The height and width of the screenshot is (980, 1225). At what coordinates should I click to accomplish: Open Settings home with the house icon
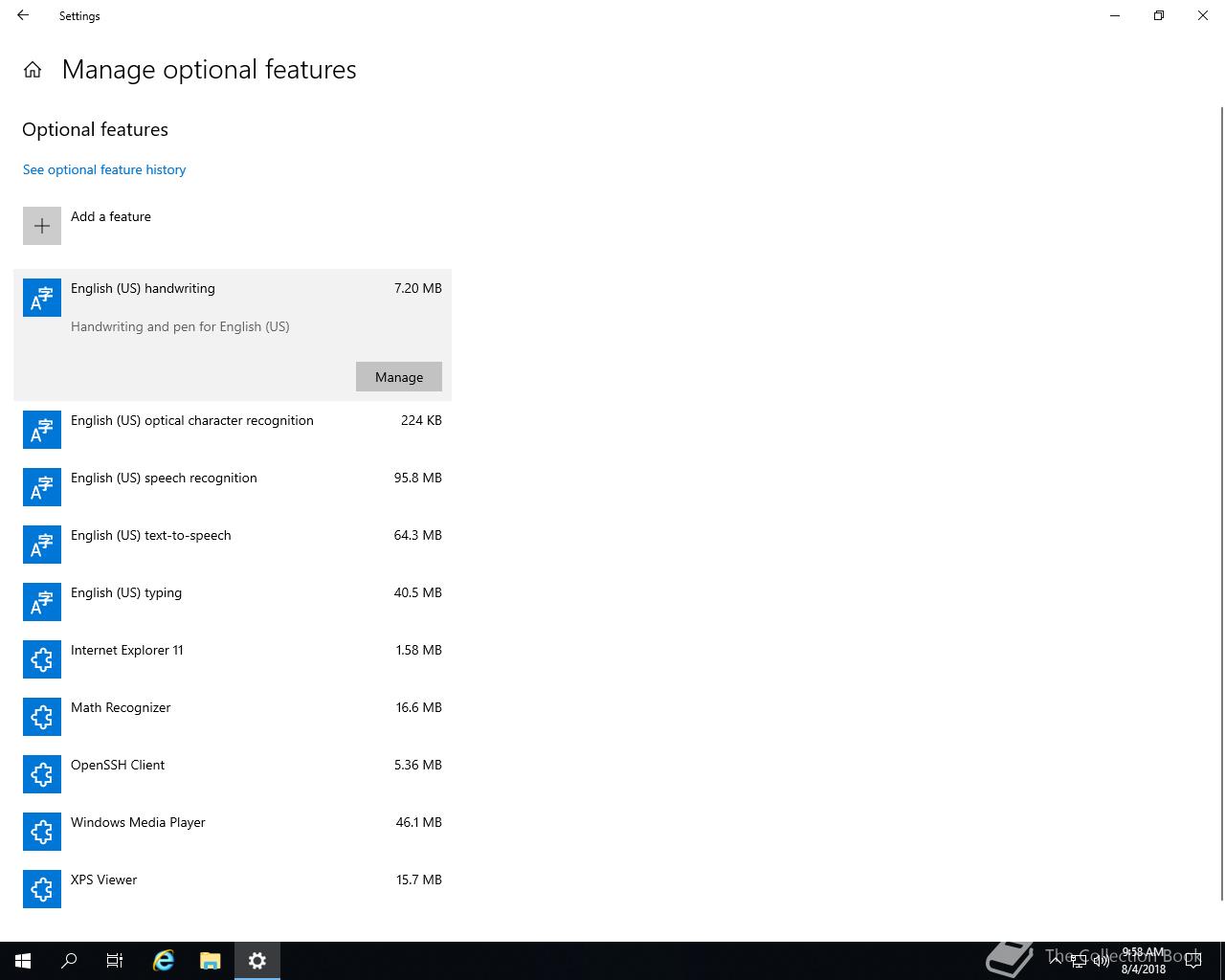coord(33,70)
